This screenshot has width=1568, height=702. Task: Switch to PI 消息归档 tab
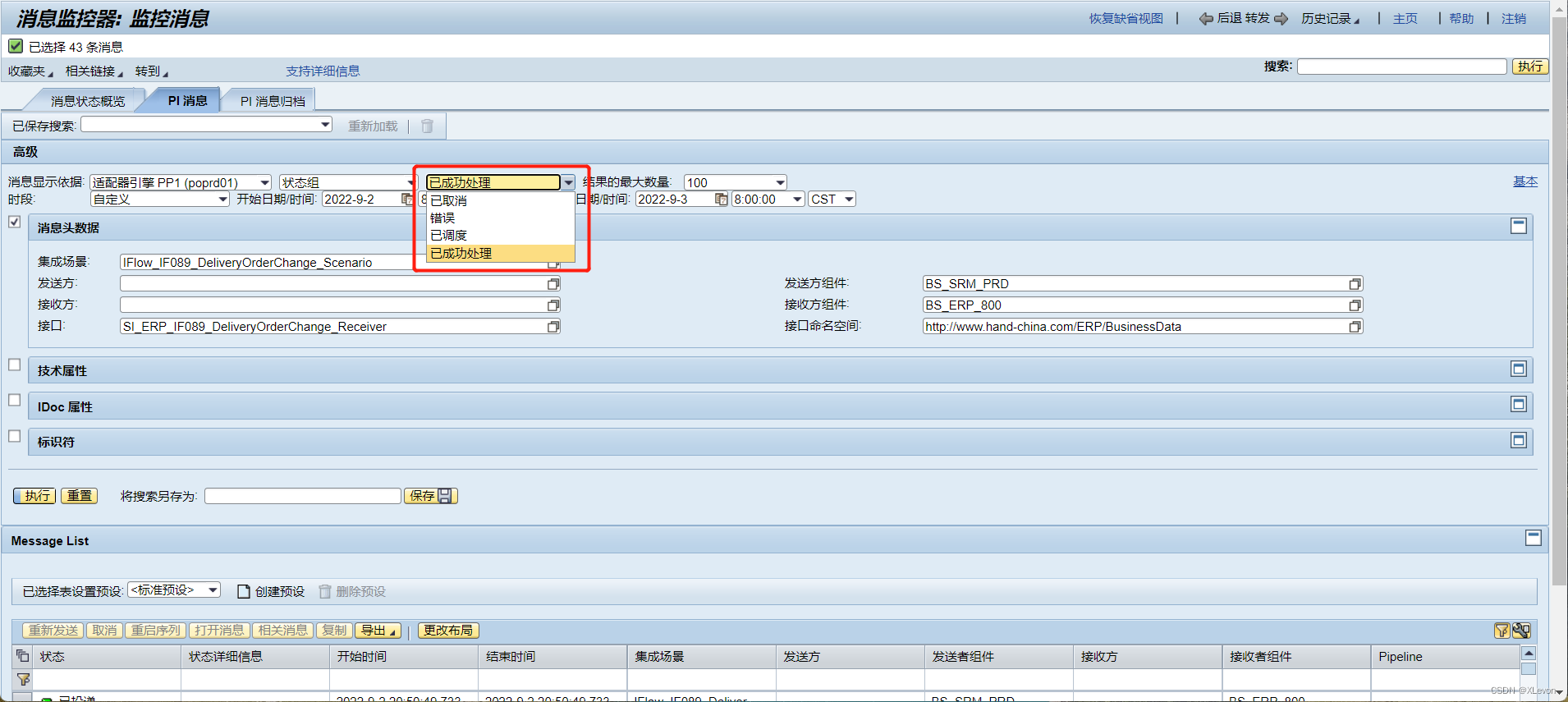point(273,101)
